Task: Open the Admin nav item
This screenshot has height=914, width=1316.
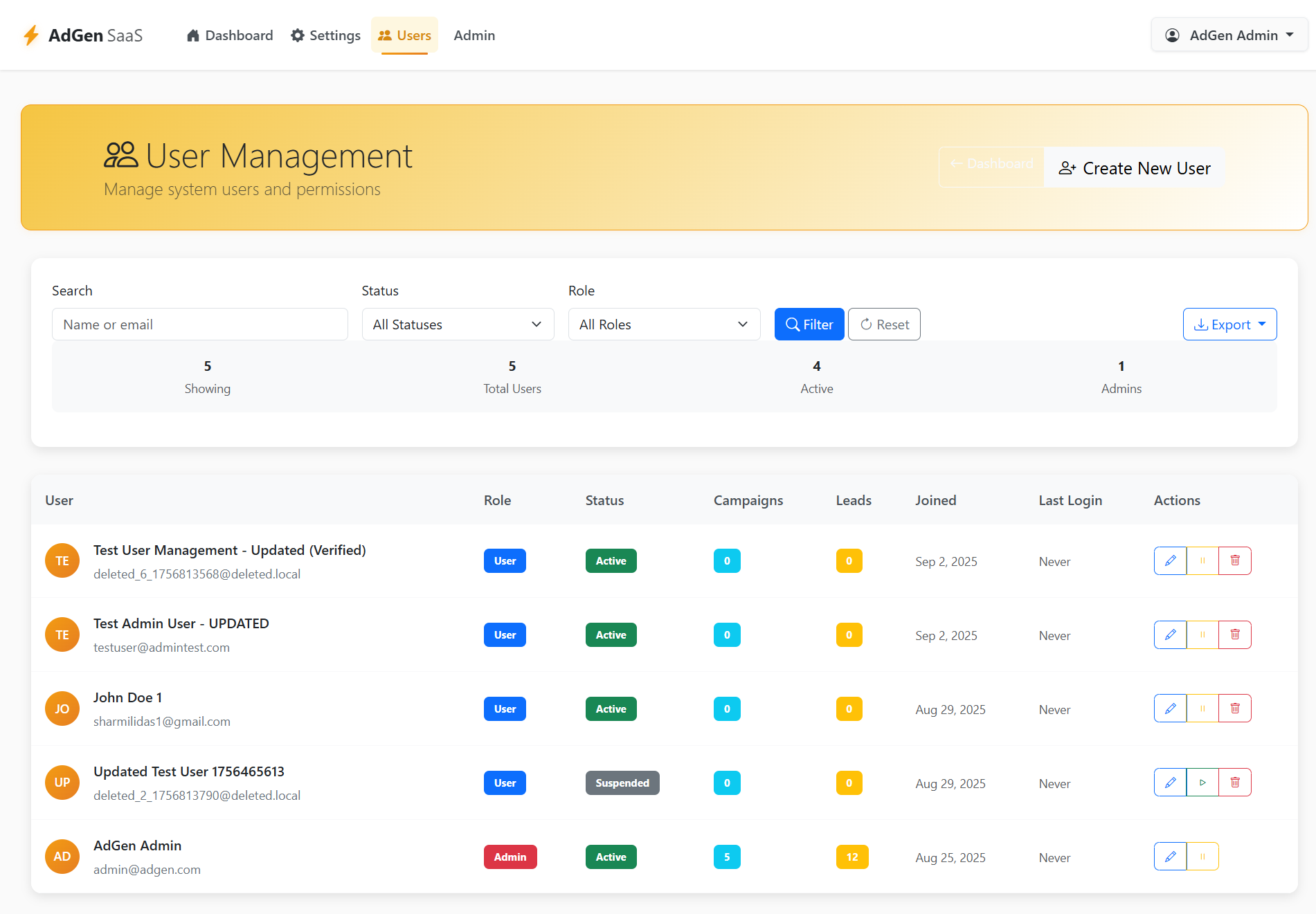Action: 474,35
